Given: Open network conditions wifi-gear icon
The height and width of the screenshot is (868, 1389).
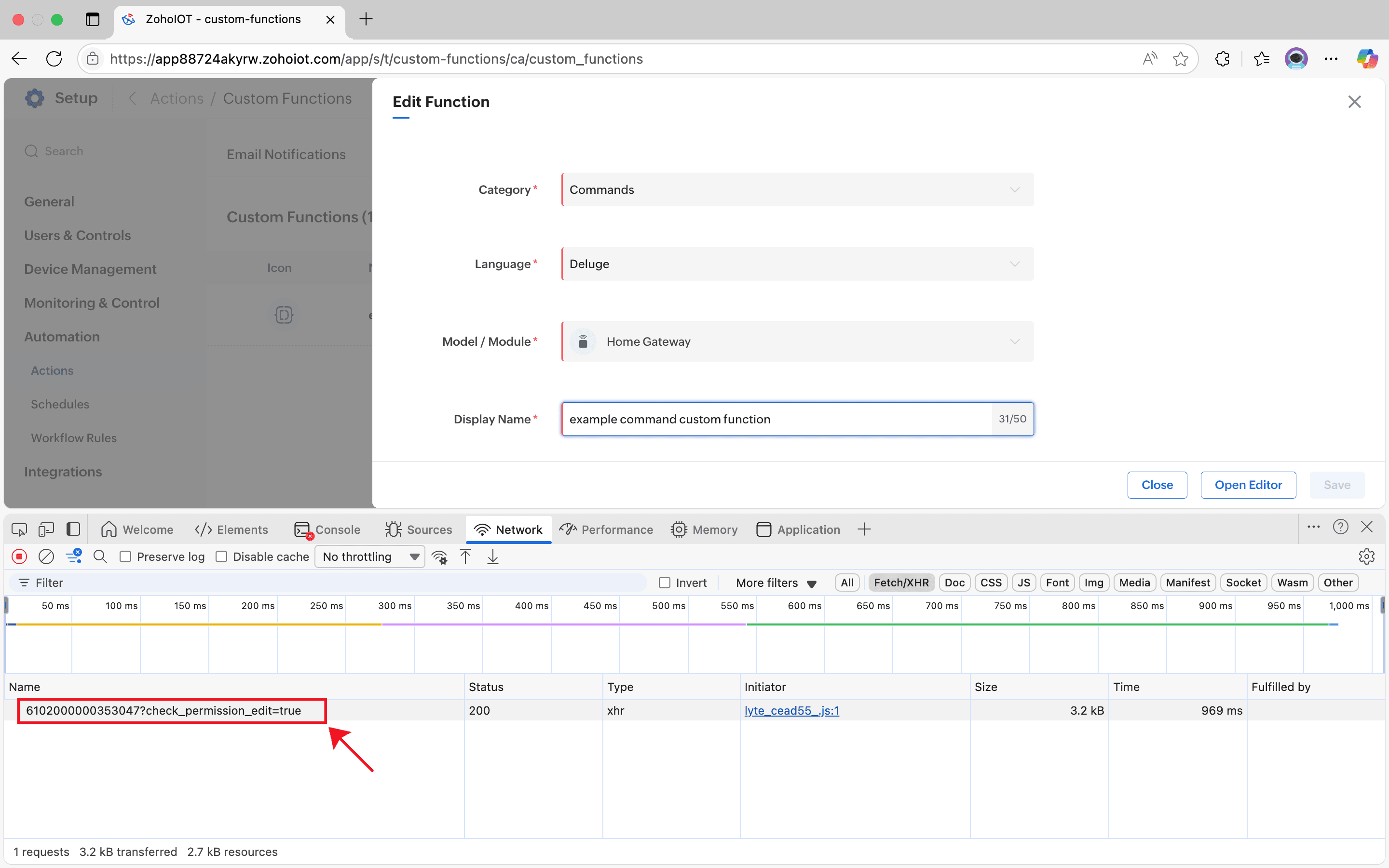Looking at the screenshot, I should click(x=440, y=557).
